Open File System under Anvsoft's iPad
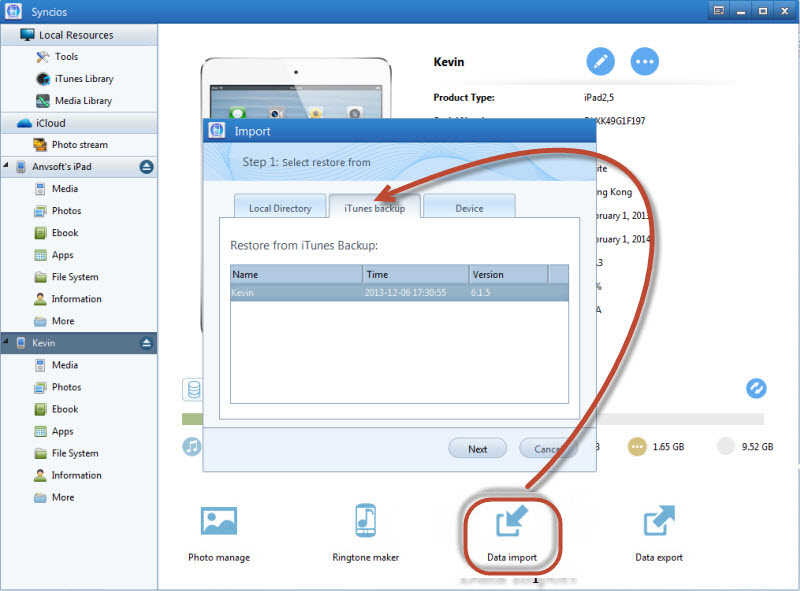This screenshot has width=800, height=591. coord(66,277)
